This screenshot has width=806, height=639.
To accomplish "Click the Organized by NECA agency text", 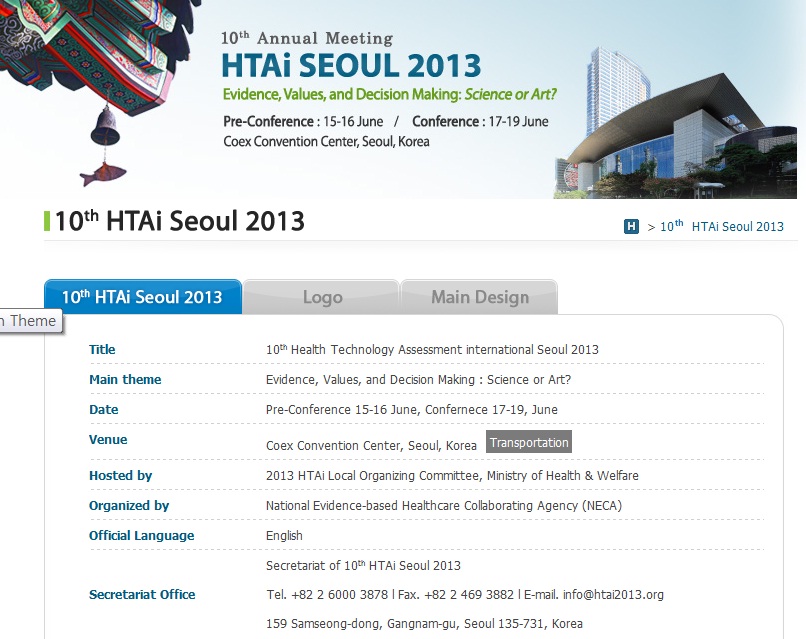I will (x=443, y=506).
